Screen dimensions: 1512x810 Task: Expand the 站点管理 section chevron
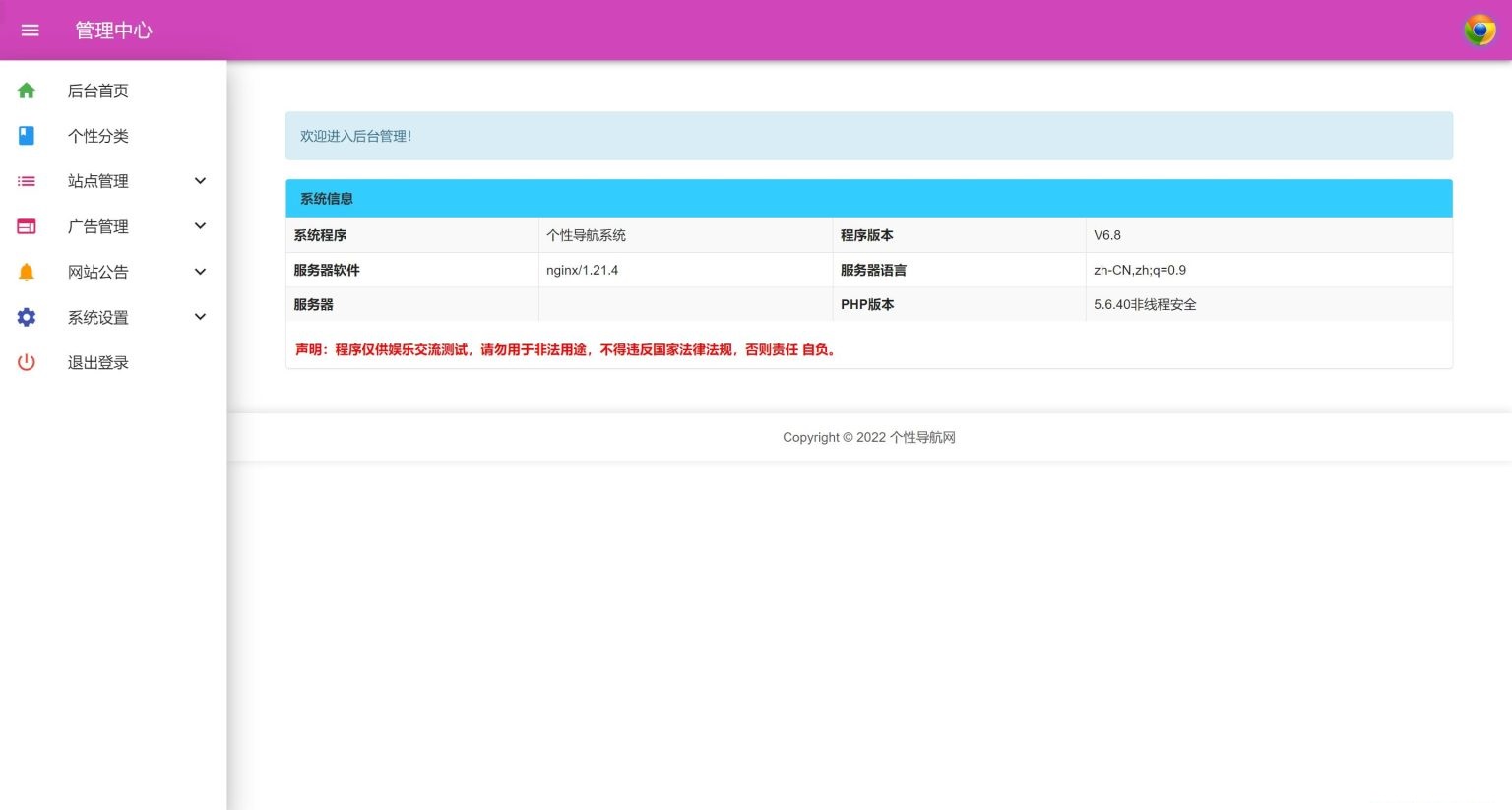click(x=200, y=181)
